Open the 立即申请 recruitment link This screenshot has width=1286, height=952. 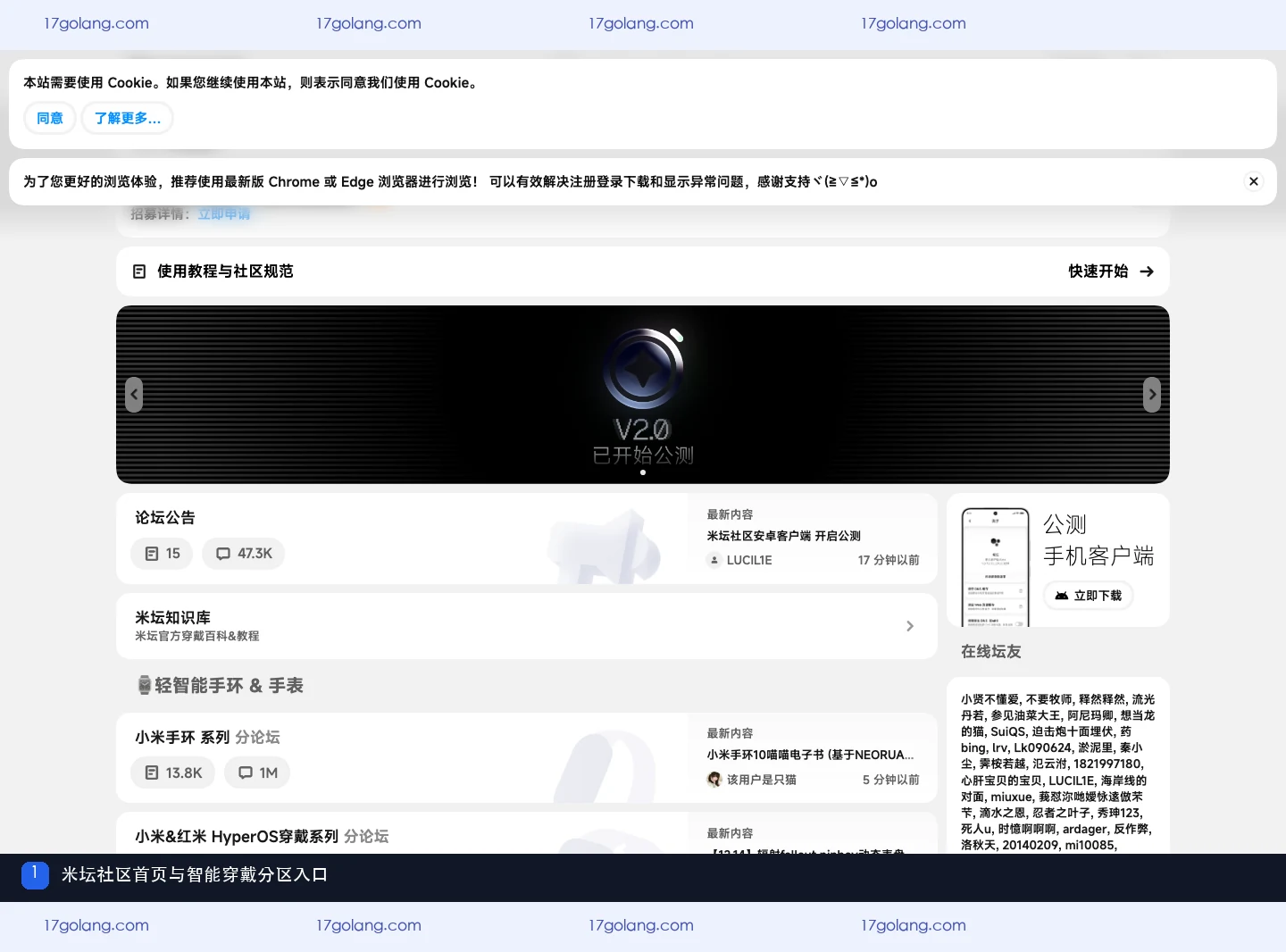224,214
